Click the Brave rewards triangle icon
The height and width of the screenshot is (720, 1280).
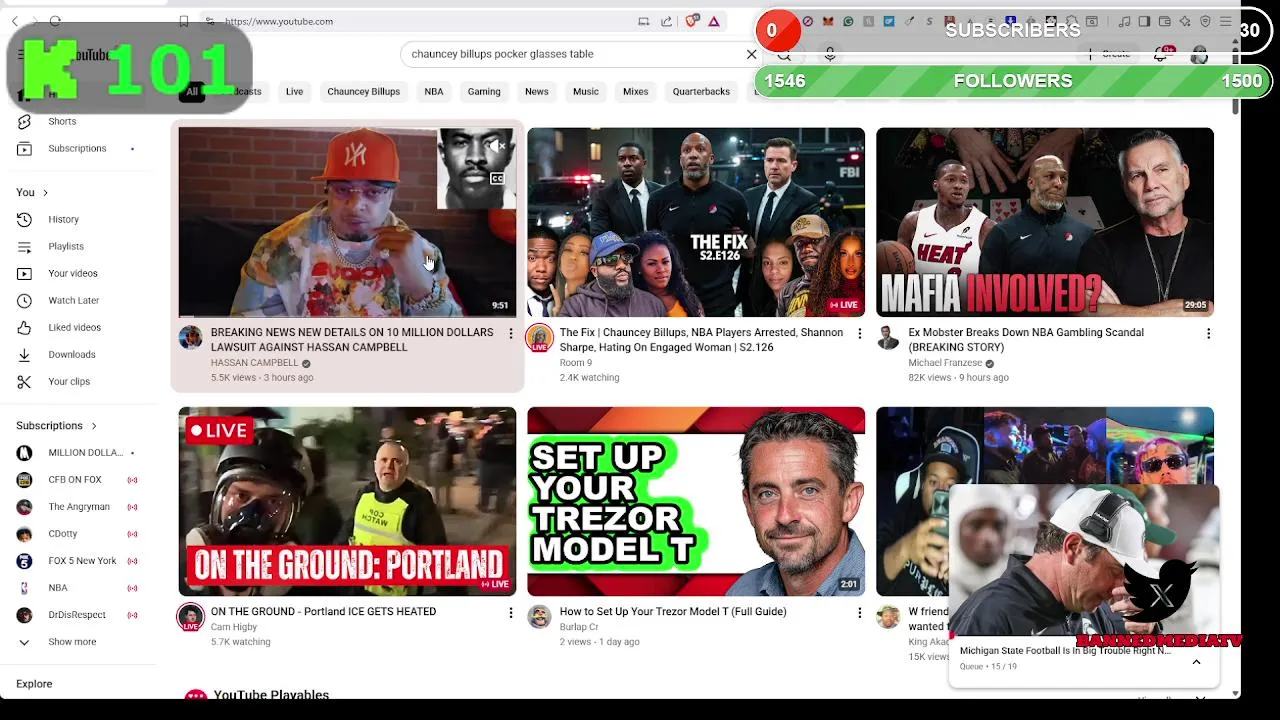[714, 21]
